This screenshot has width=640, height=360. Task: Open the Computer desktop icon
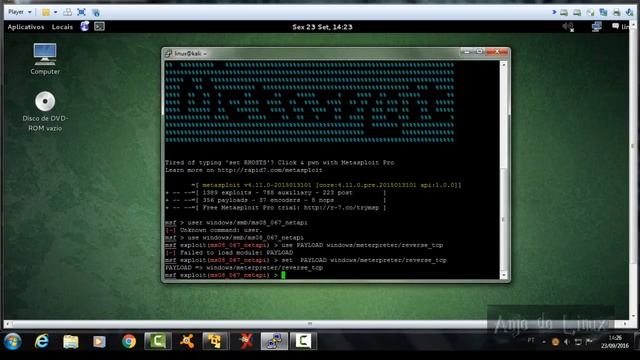tap(45, 59)
